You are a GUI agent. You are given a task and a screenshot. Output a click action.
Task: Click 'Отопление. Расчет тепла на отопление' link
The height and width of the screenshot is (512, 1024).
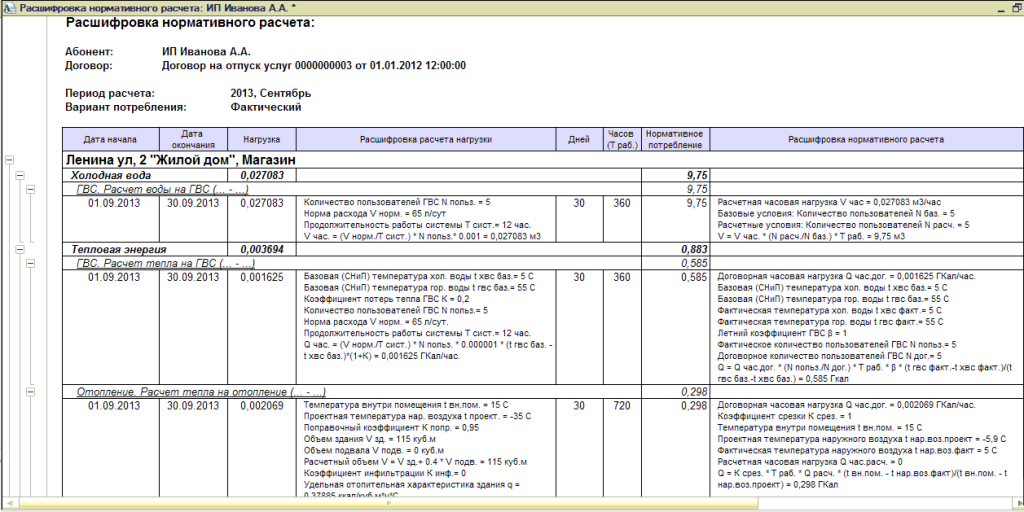tap(201, 392)
